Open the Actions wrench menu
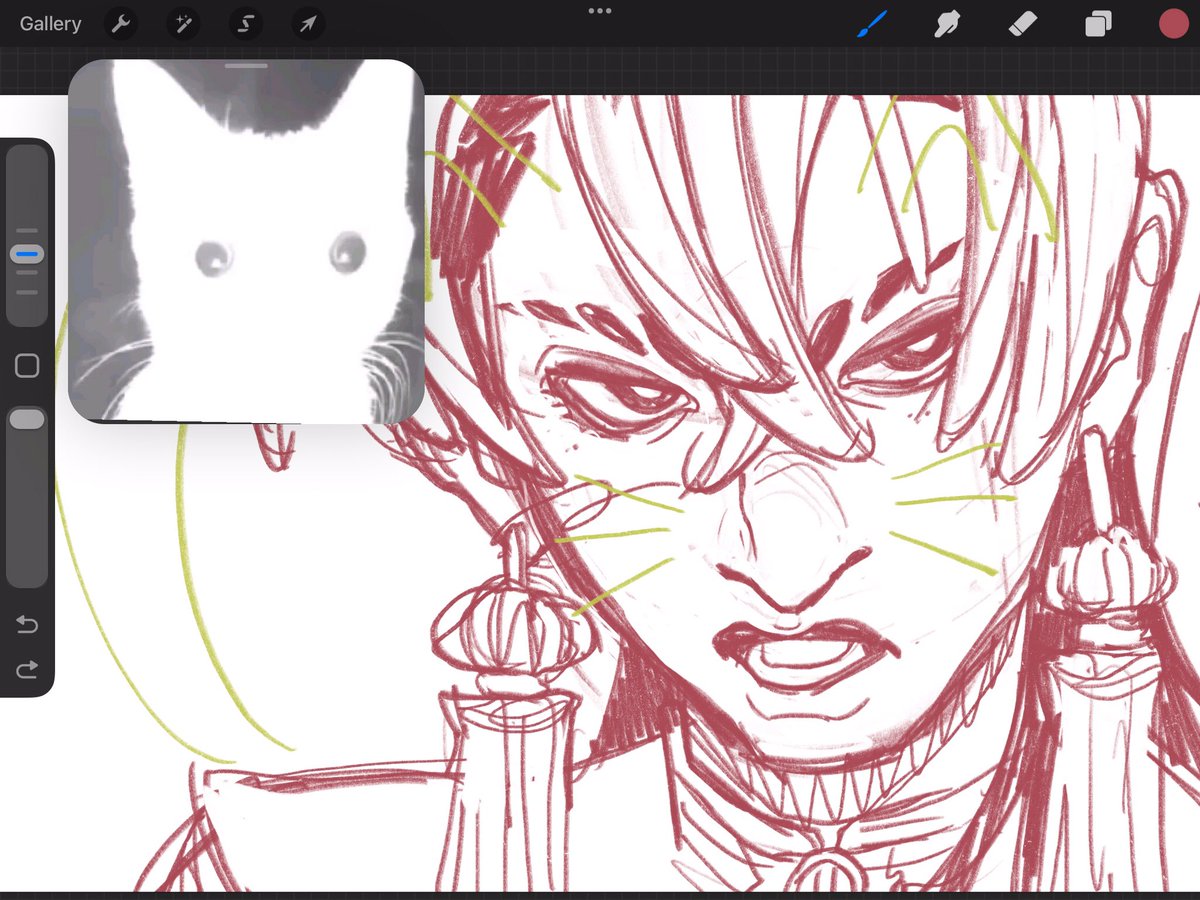 click(x=121, y=24)
